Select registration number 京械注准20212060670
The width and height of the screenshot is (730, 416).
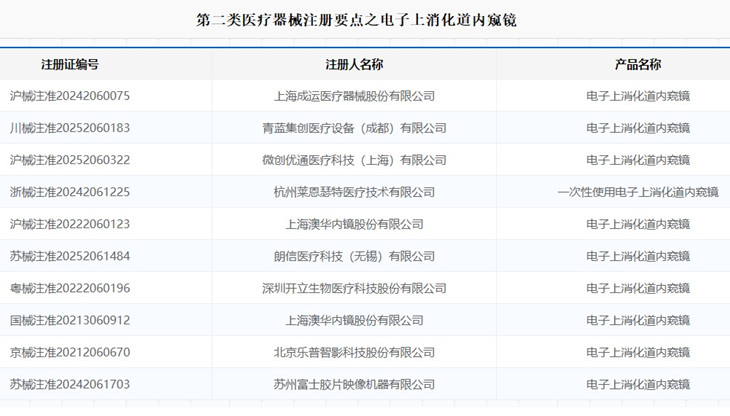coord(70,352)
